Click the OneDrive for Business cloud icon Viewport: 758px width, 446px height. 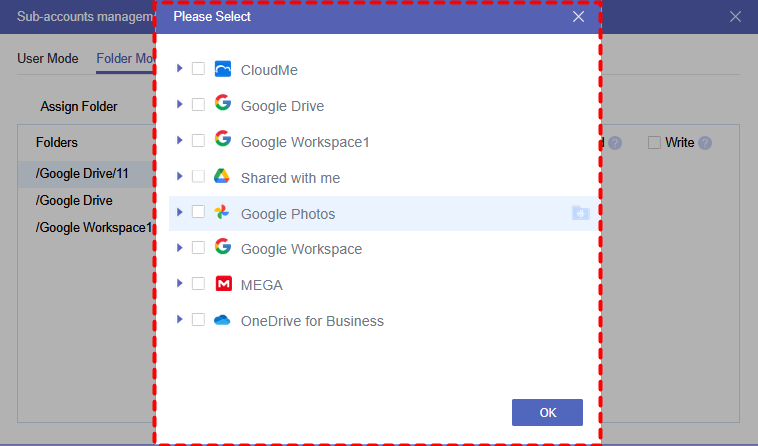223,320
